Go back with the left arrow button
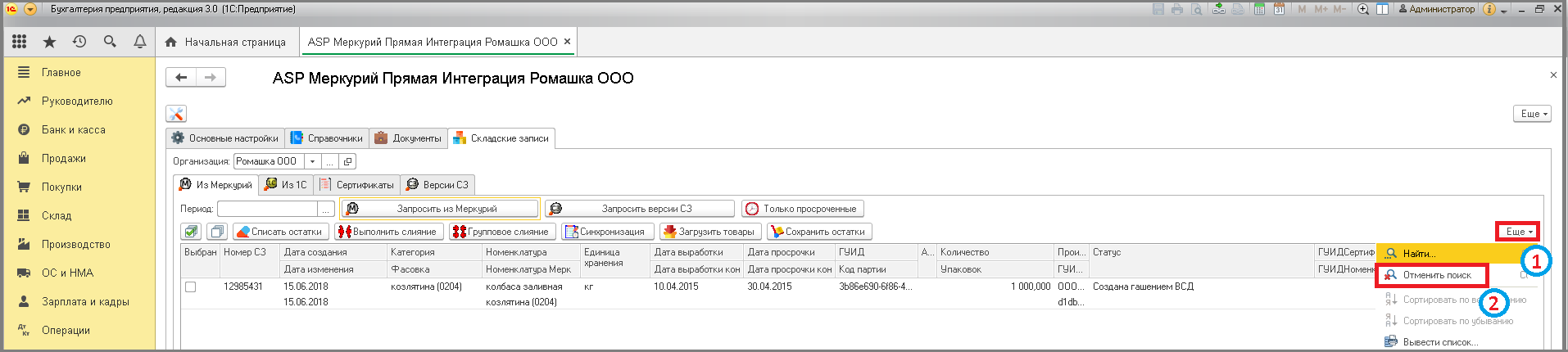Screen dimensions: 1568x352 [x=181, y=77]
